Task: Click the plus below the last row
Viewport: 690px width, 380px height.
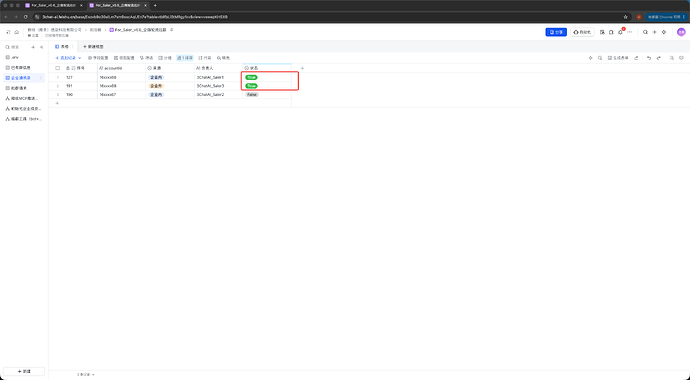Action: [x=57, y=103]
